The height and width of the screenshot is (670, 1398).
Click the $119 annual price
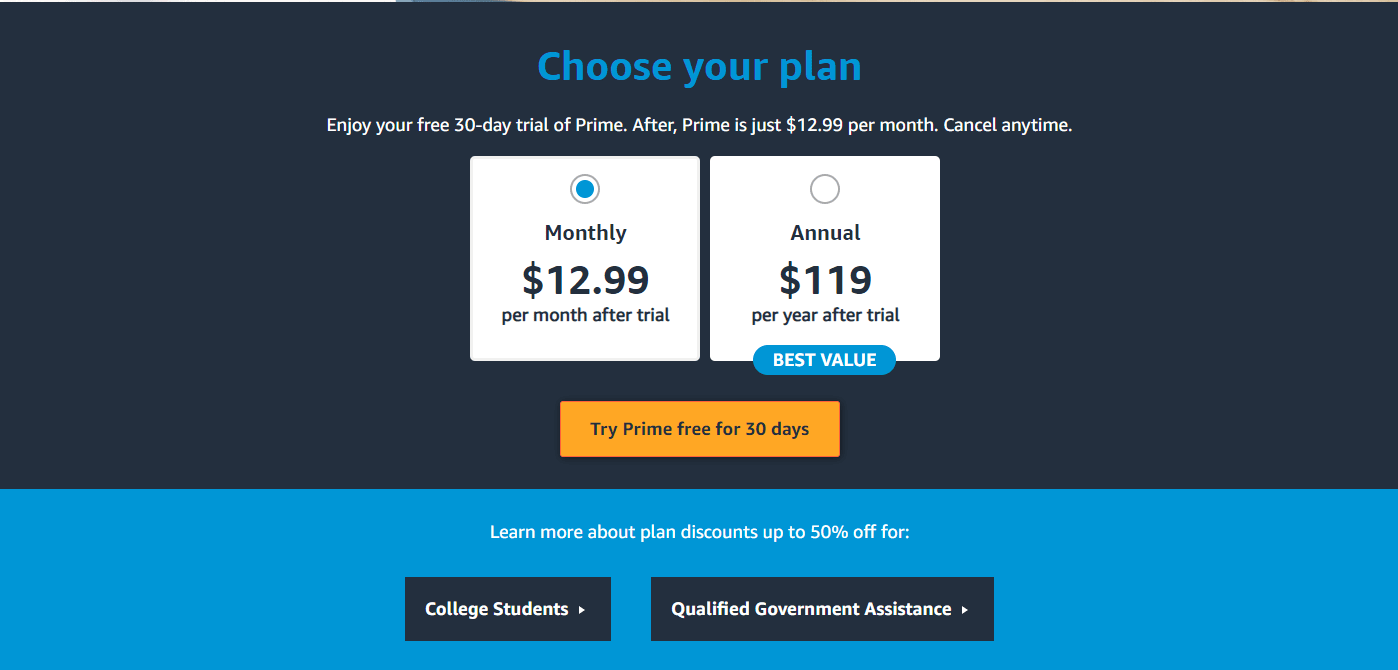coord(825,280)
